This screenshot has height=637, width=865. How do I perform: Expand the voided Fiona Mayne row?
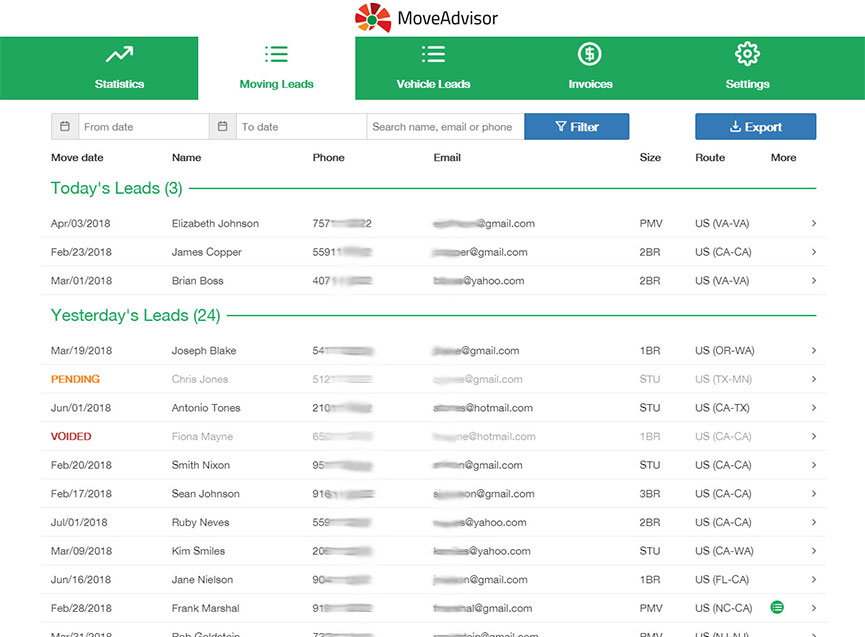click(x=814, y=437)
